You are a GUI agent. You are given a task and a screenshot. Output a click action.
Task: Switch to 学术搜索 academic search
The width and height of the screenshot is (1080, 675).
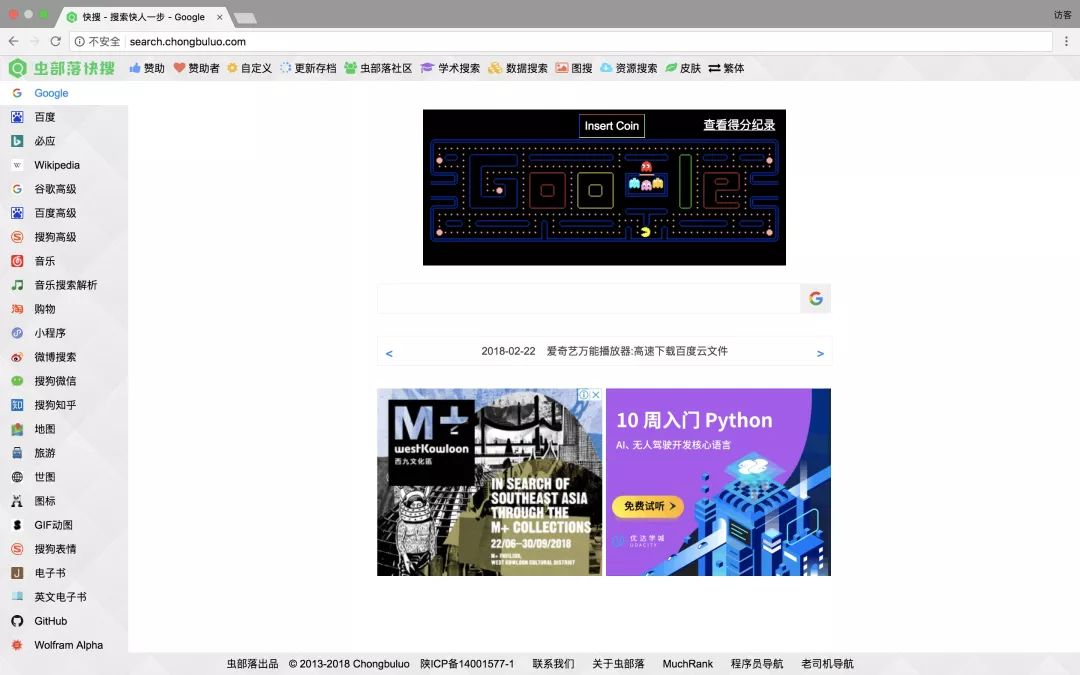450,68
